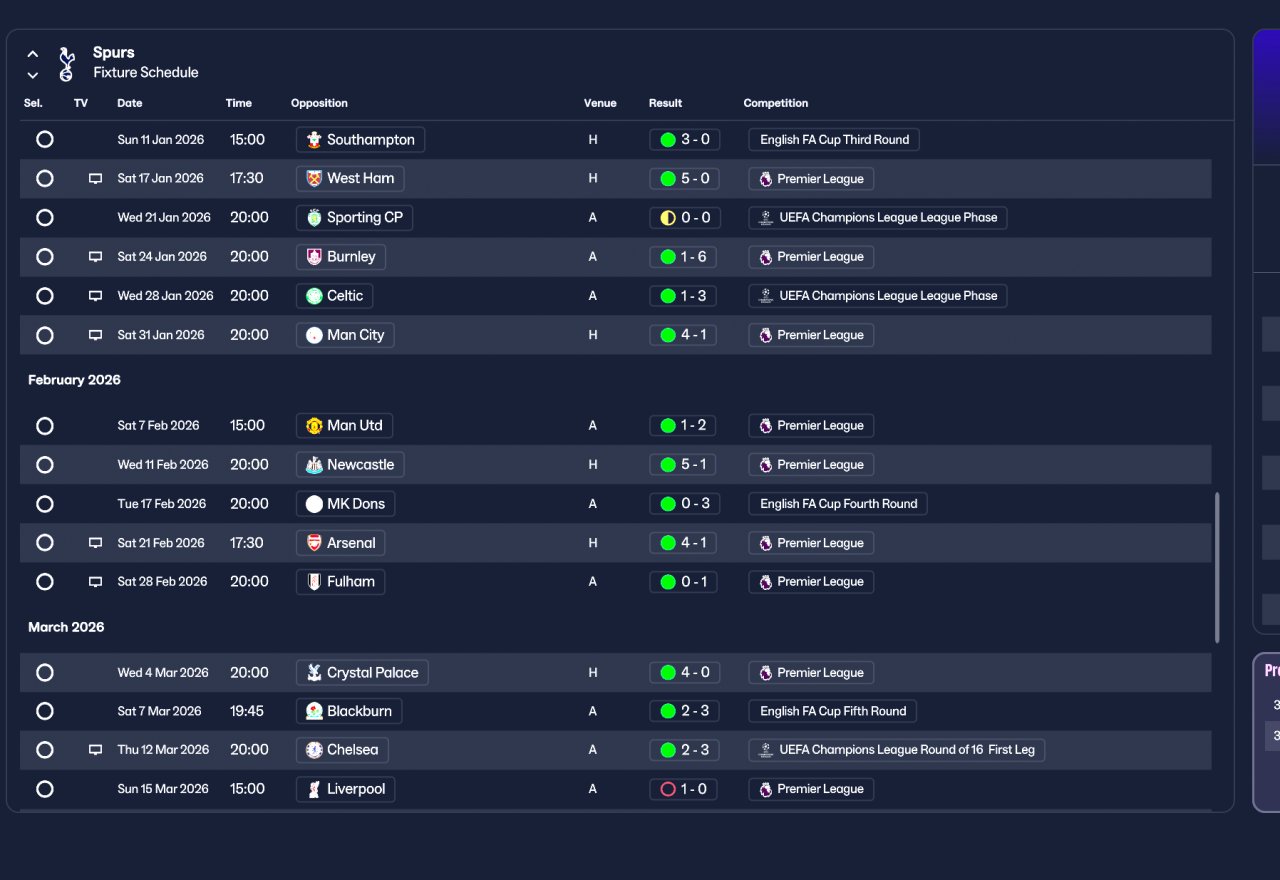Open the 1 - 6 result against Burnley
1280x880 pixels.
click(684, 257)
